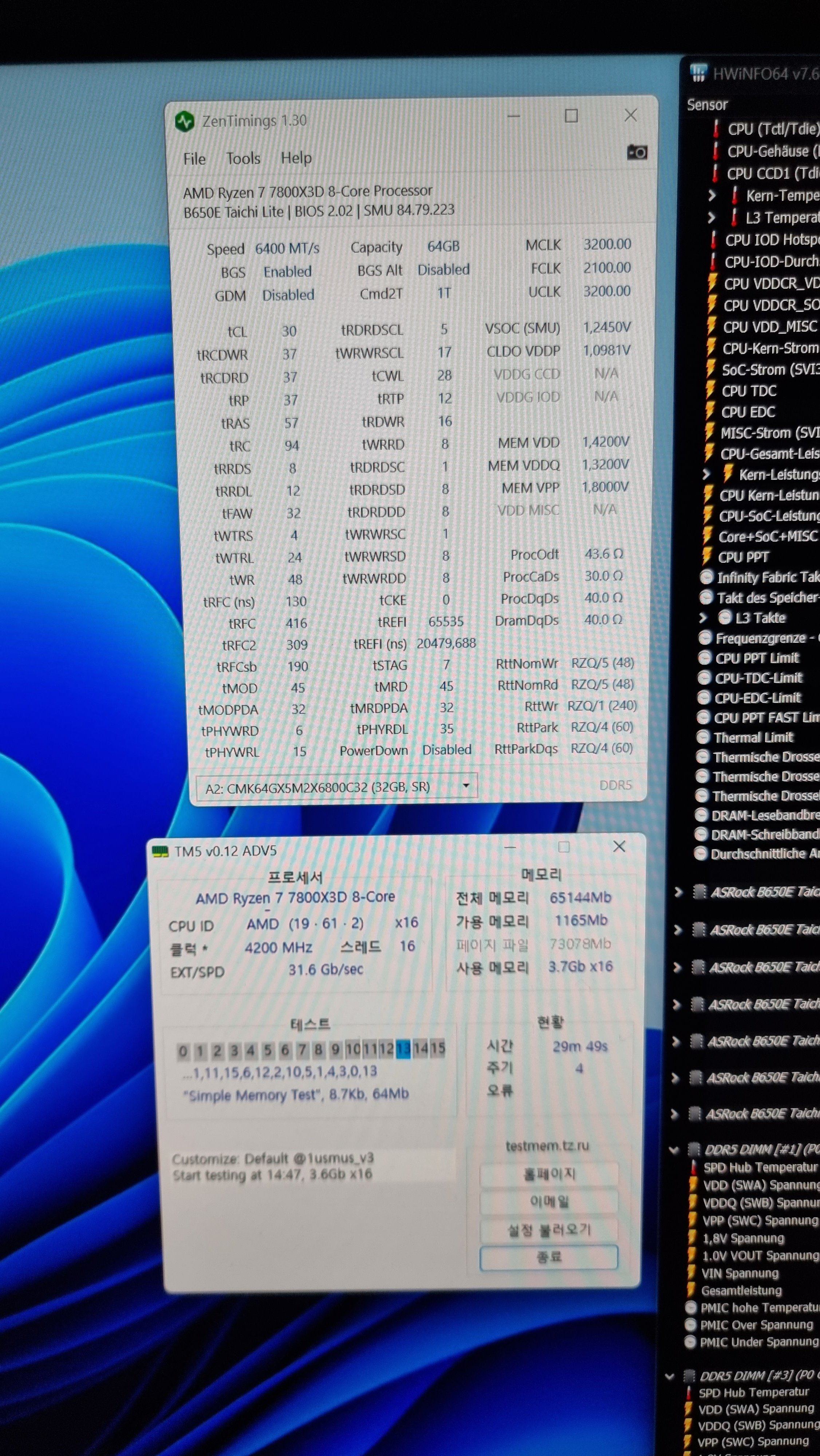Viewport: 820px width, 1456px height.
Task: Click the CPU-TDC-Limit circle icon
Action: (703, 678)
